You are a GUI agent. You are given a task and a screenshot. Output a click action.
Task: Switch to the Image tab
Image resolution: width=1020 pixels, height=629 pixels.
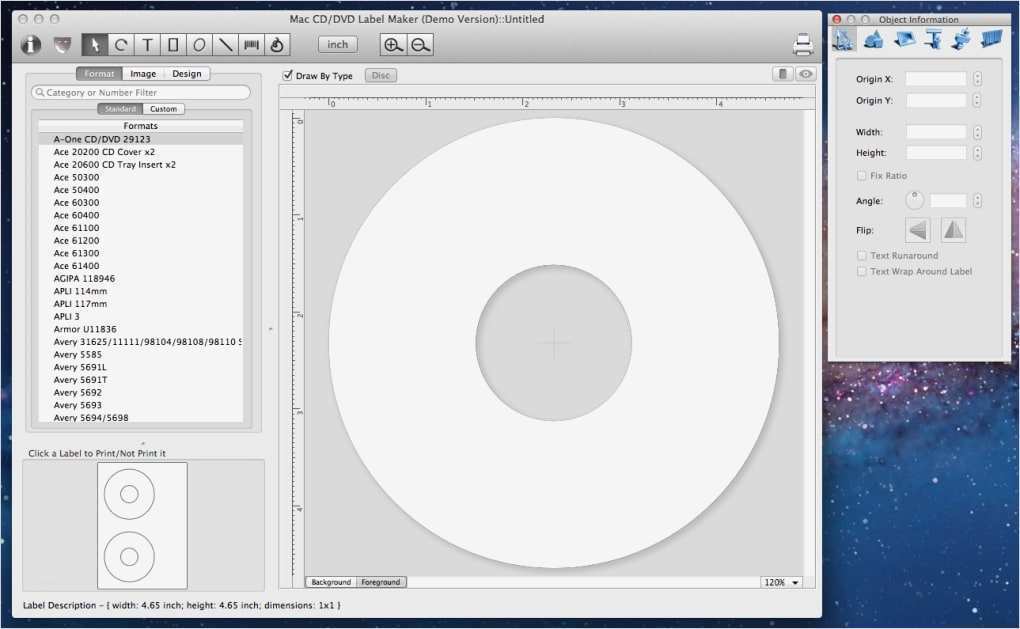143,73
